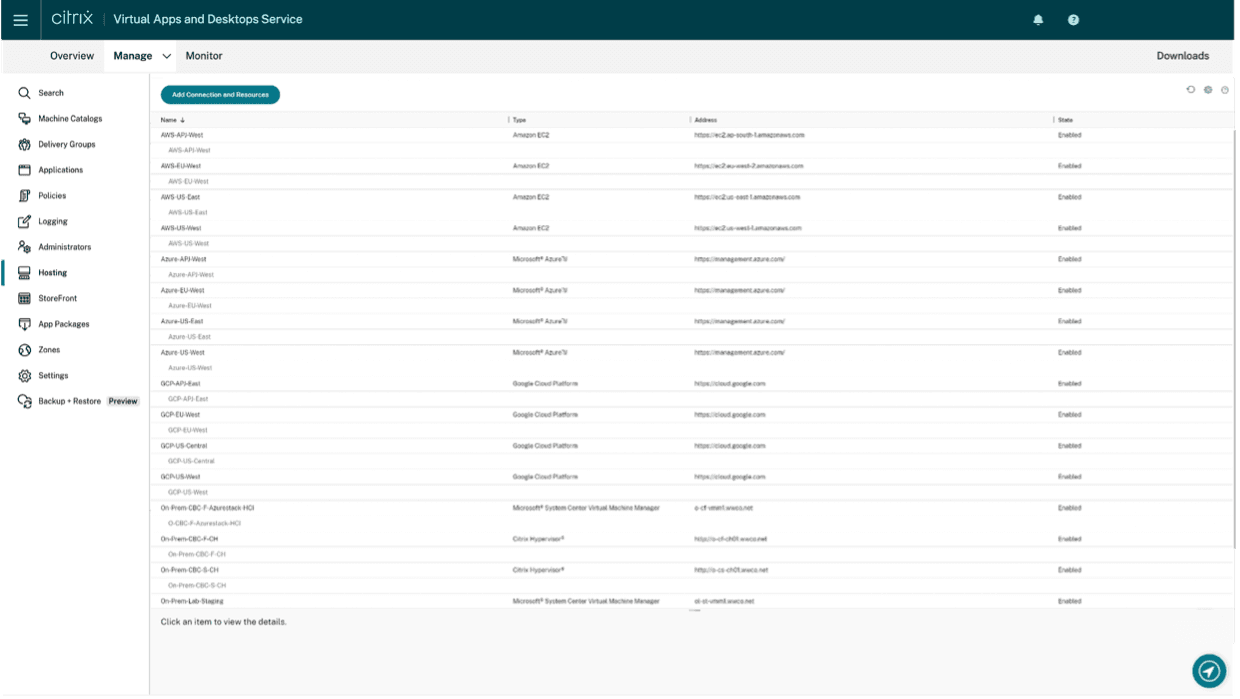The width and height of the screenshot is (1240, 699).
Task: Open the help question mark icon
Action: [x=1073, y=19]
